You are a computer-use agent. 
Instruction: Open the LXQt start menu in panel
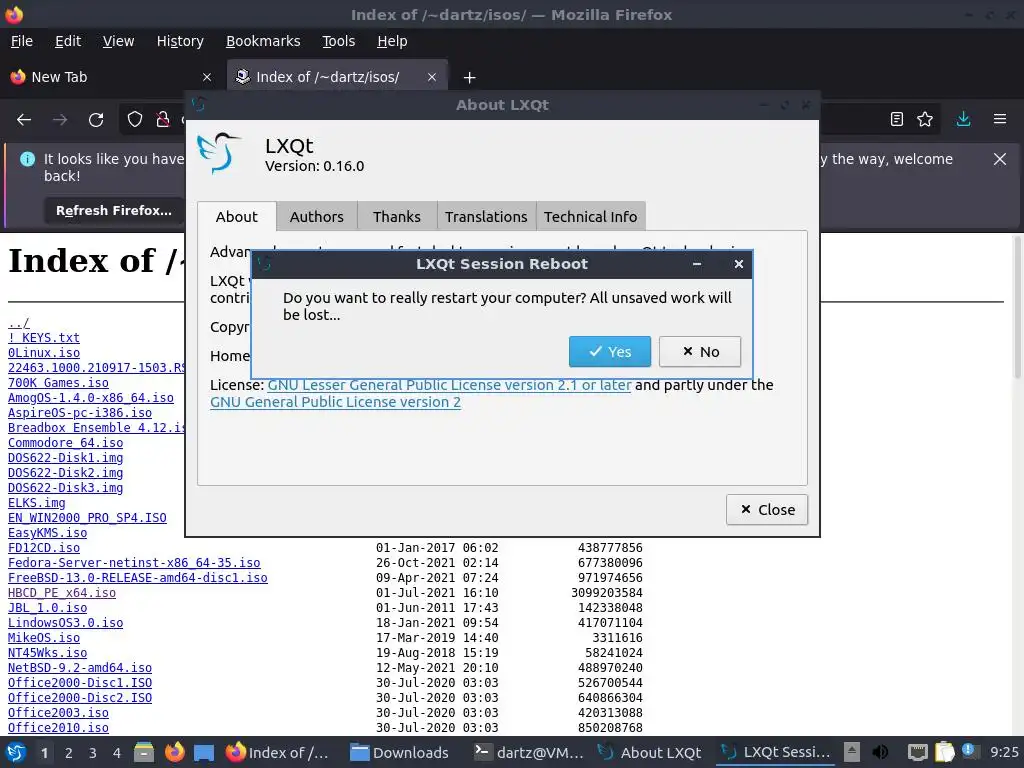[16, 752]
